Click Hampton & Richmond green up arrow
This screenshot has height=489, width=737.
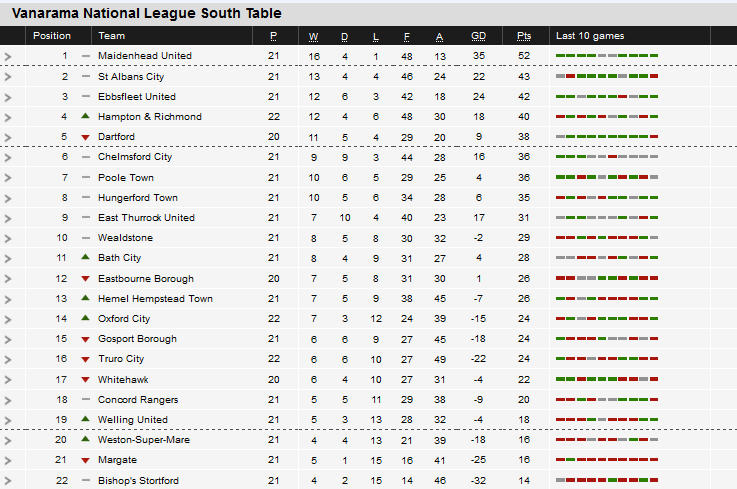[85, 116]
